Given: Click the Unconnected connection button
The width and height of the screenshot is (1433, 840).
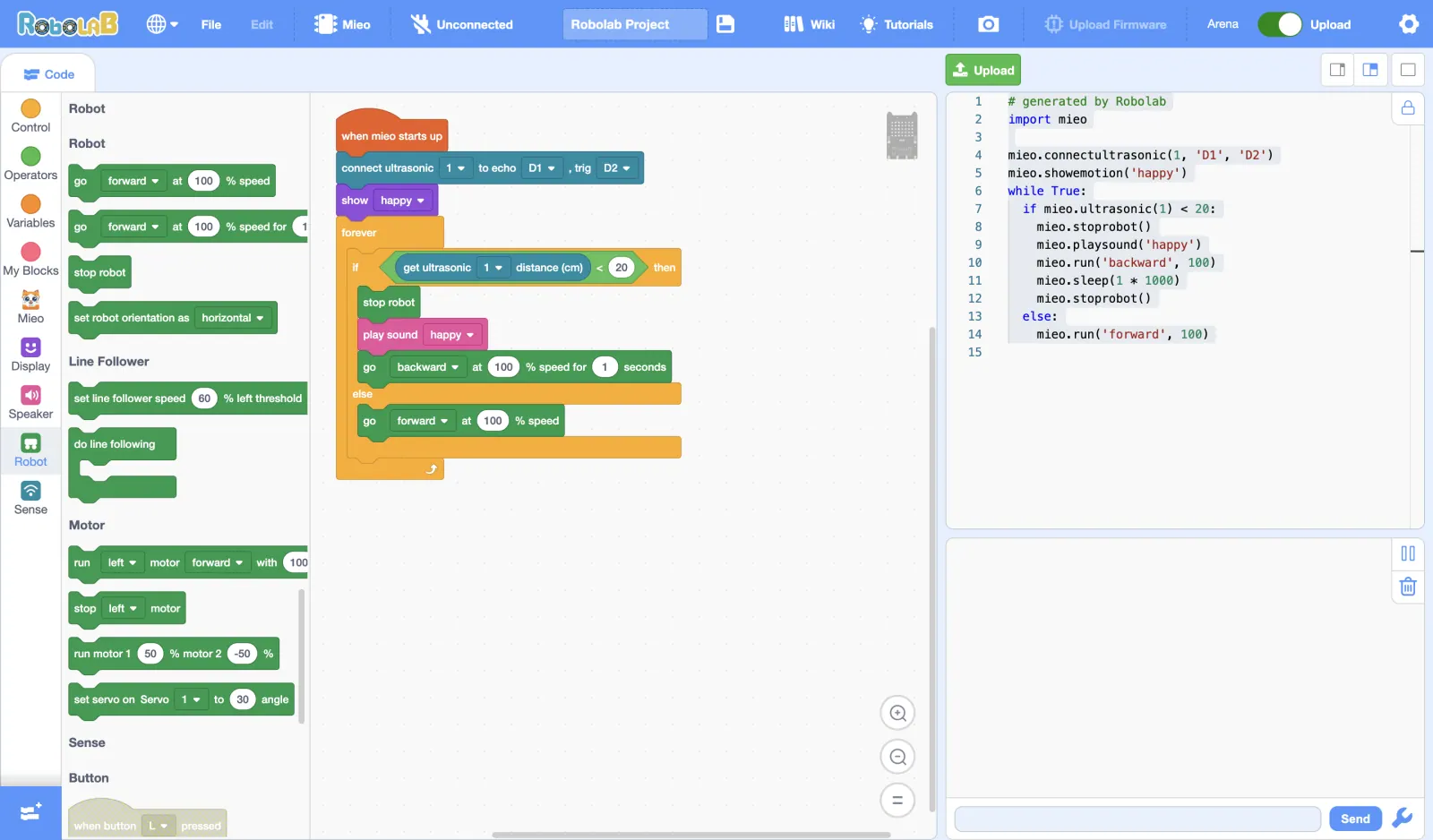Looking at the screenshot, I should pos(462,24).
